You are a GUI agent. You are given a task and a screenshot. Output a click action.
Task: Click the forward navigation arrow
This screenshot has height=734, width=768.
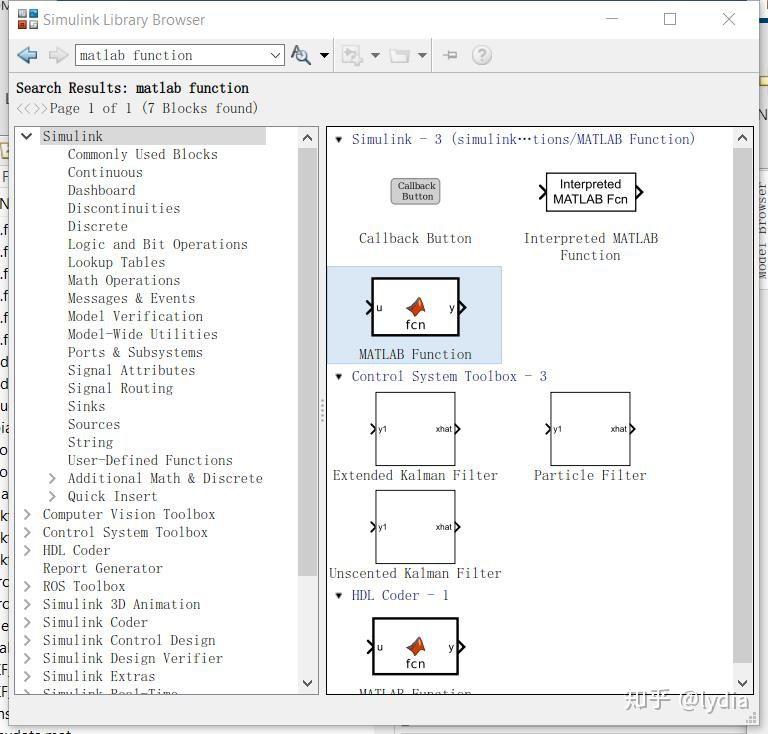pos(58,55)
